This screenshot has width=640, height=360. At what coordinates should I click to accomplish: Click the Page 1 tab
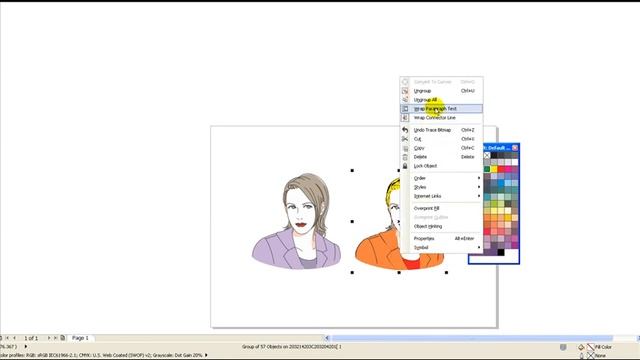(x=80, y=338)
